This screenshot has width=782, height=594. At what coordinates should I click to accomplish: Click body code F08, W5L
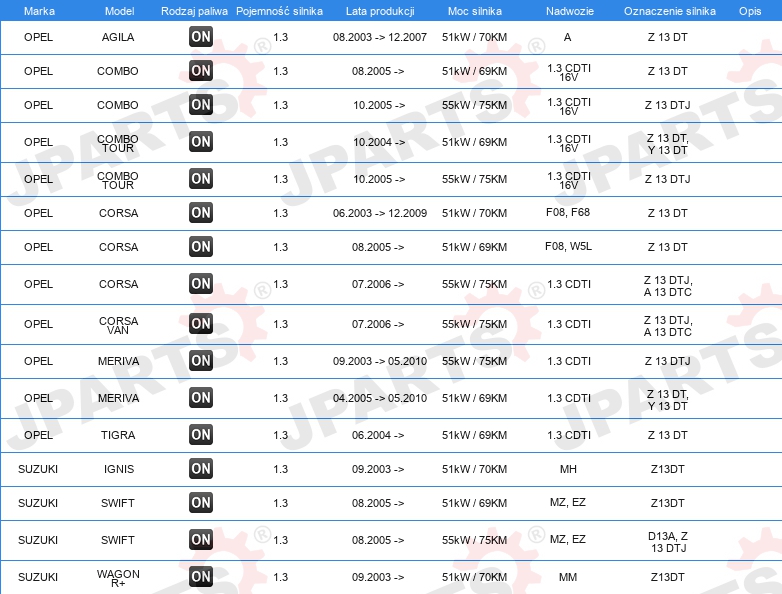click(569, 246)
